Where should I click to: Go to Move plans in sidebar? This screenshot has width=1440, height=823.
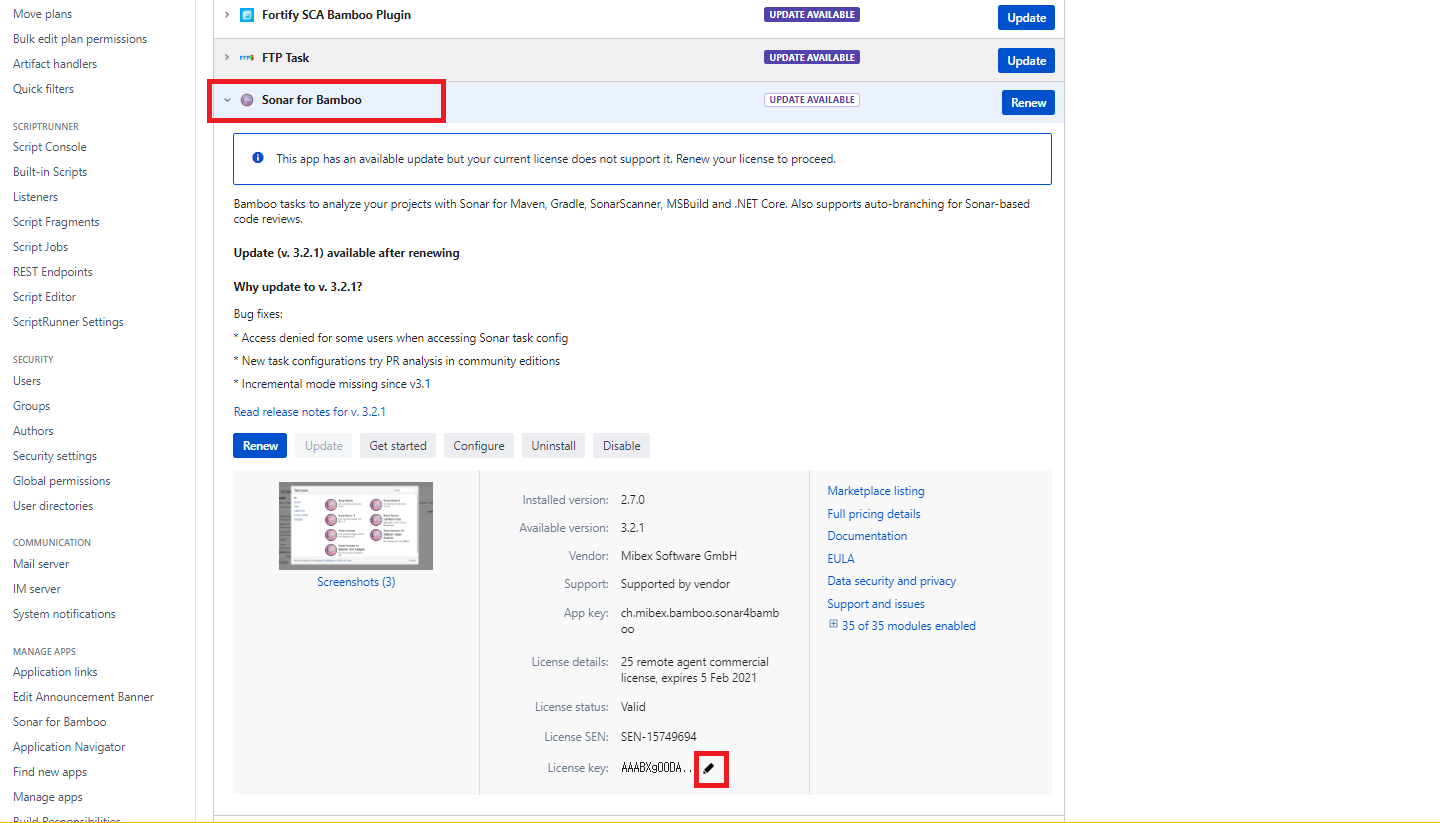coord(42,14)
